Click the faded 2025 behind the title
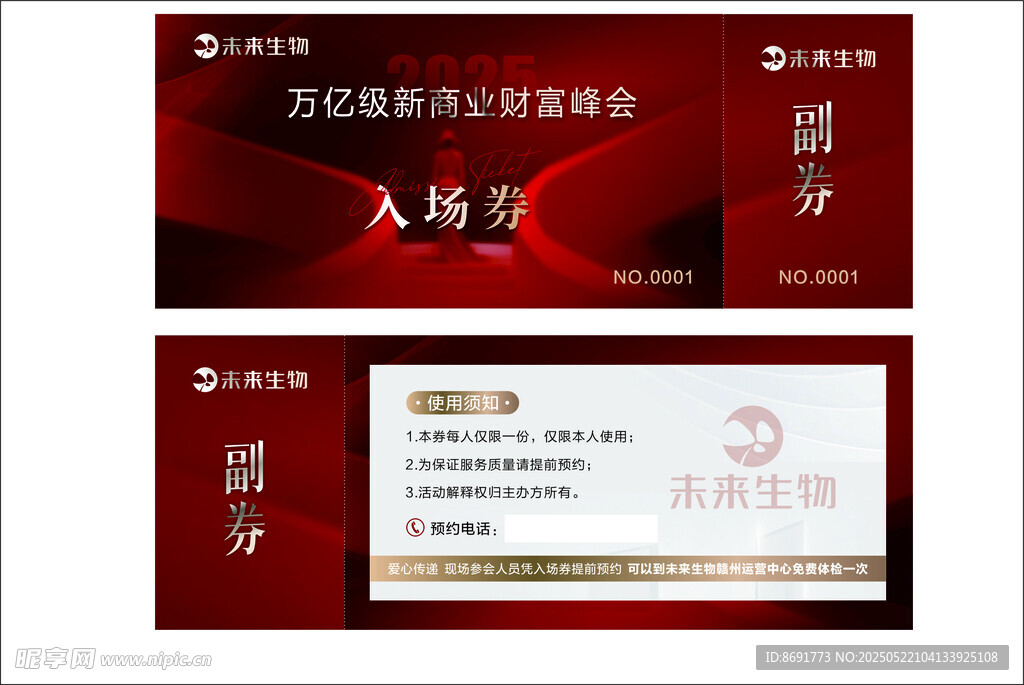1024x685 pixels. pyautogui.click(x=462, y=72)
